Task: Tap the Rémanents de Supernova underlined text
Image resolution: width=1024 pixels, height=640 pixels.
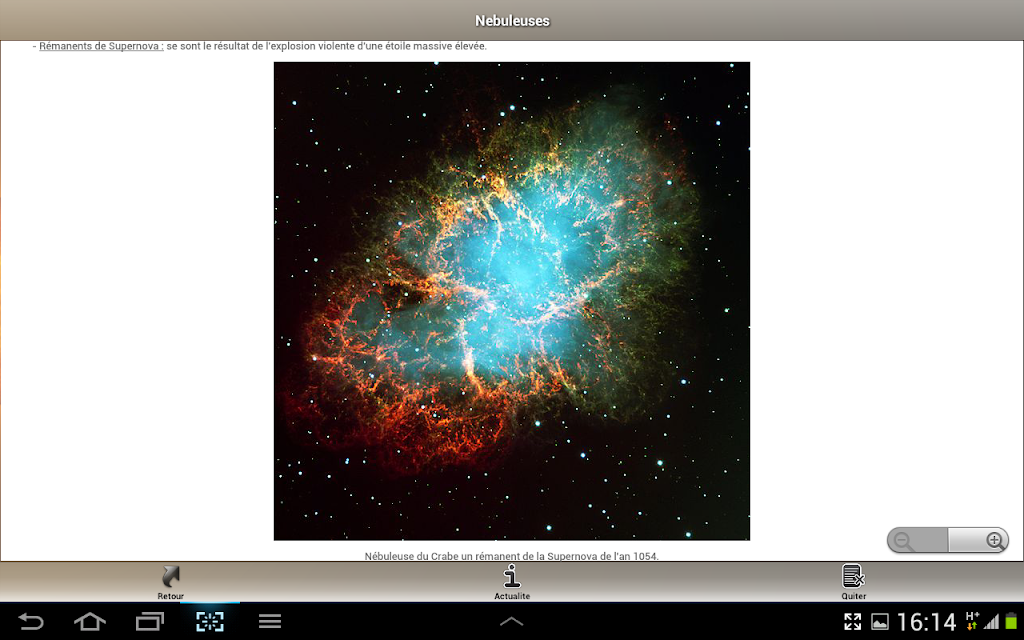Action: coord(101,46)
